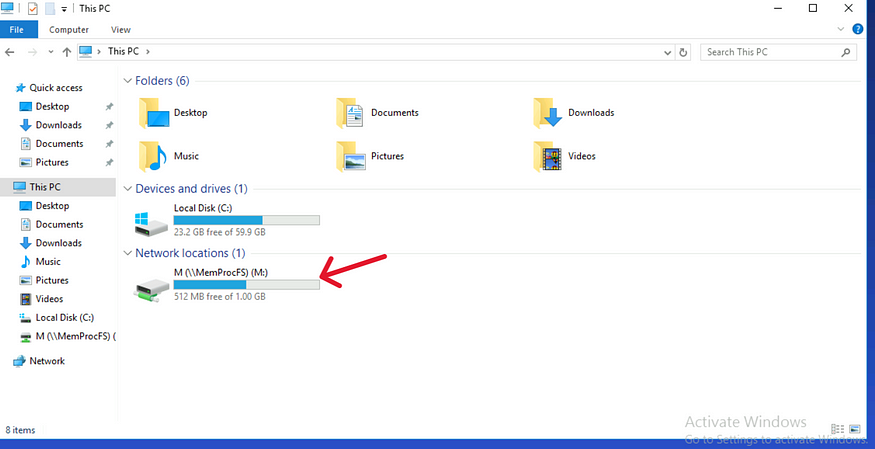Click the Search This PC box
The width and height of the screenshot is (875, 449).
(778, 52)
